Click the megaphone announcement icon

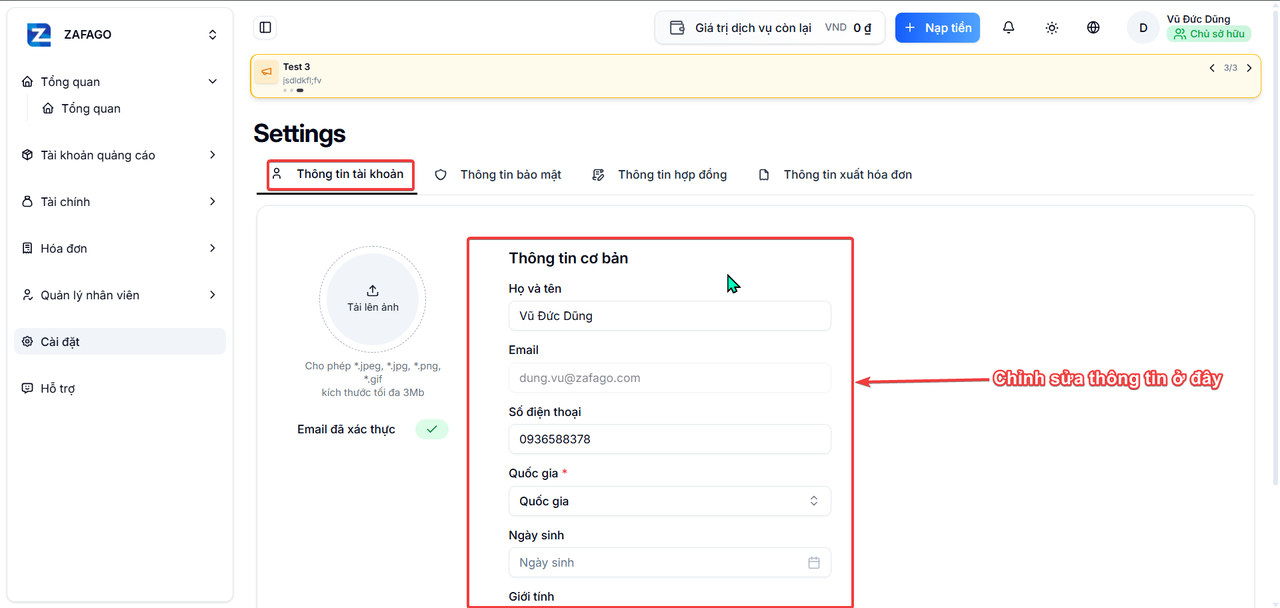point(266,72)
